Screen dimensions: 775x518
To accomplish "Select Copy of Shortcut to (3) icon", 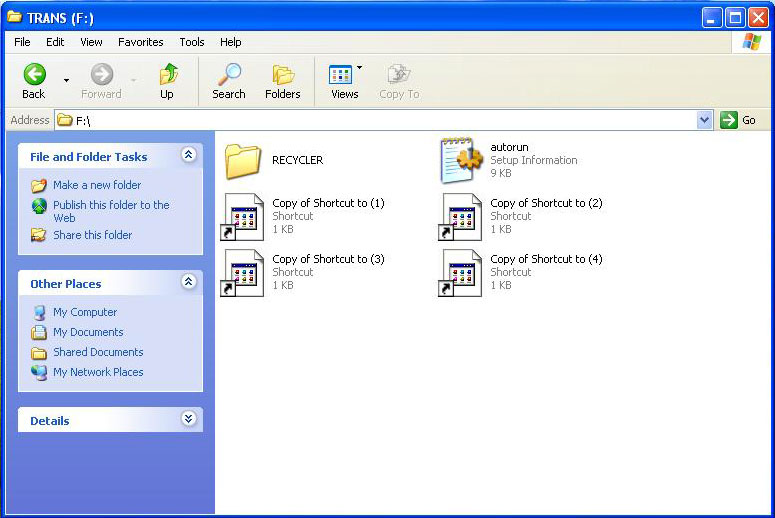I will pyautogui.click(x=242, y=273).
